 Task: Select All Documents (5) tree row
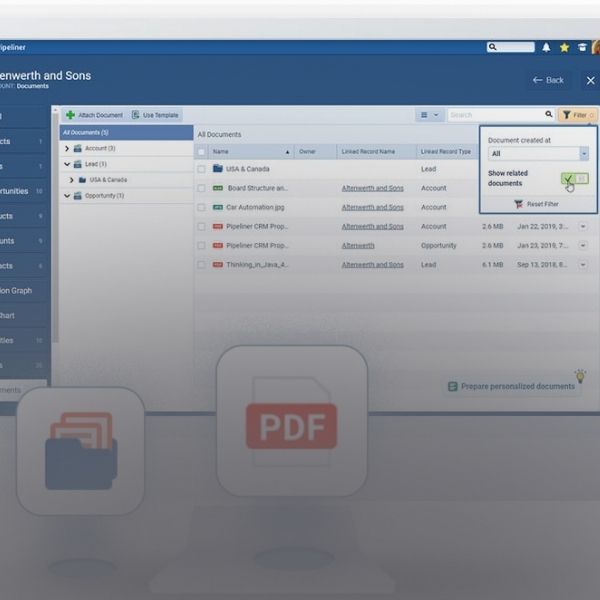(126, 132)
